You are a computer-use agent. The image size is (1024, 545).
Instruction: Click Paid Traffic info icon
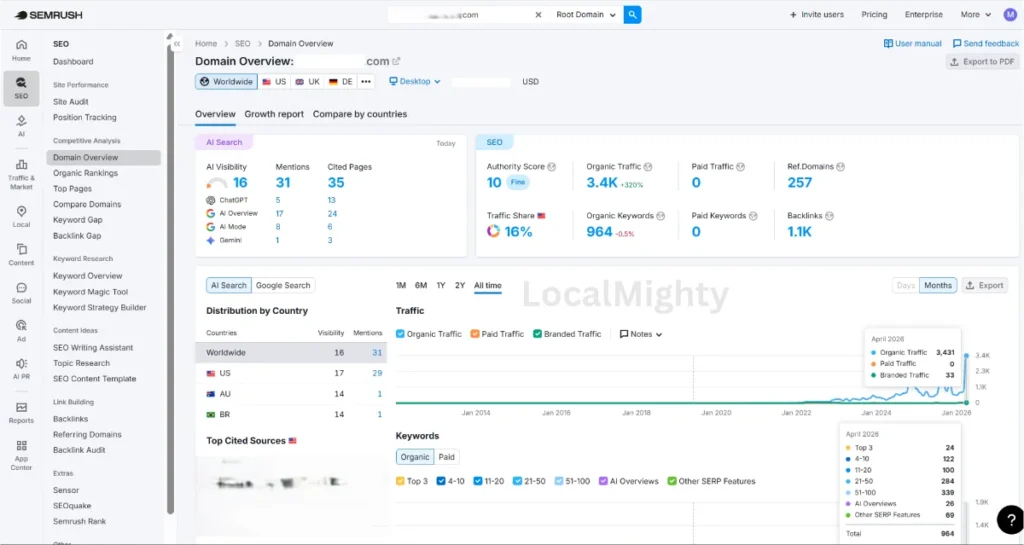click(741, 167)
